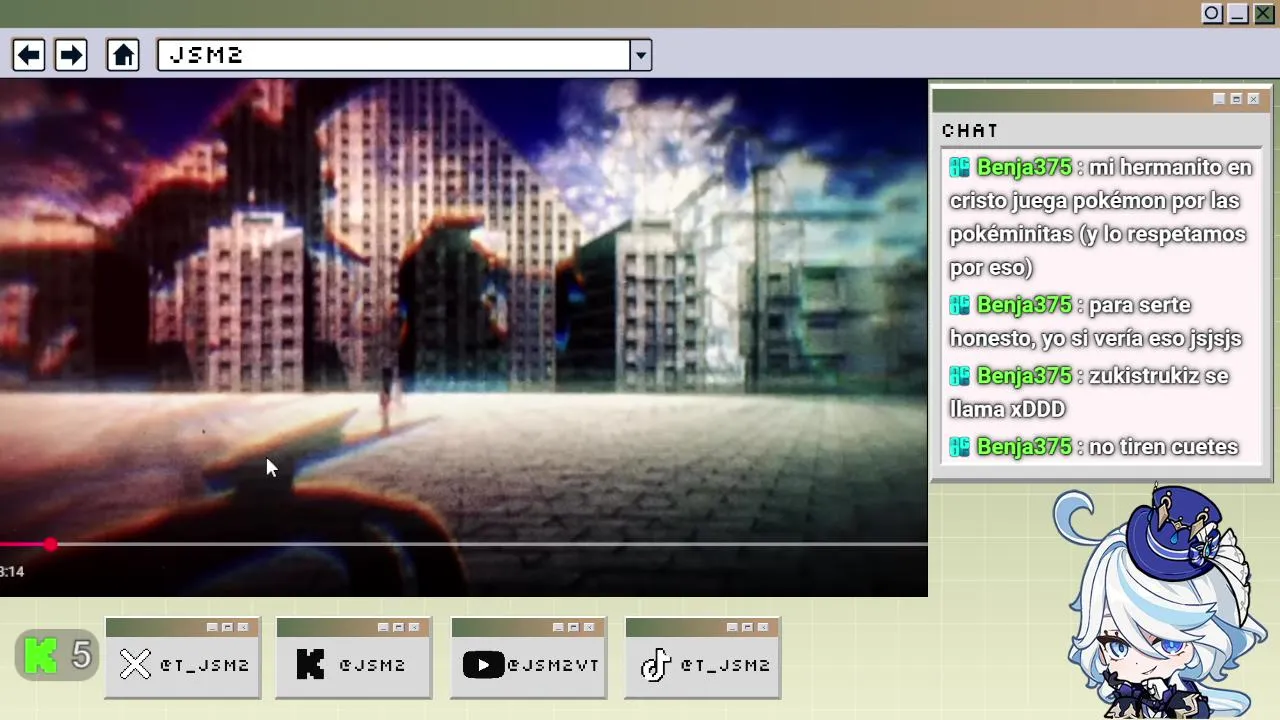Click the green Kick logo icon
1280x720 pixels.
pyautogui.click(x=41, y=656)
